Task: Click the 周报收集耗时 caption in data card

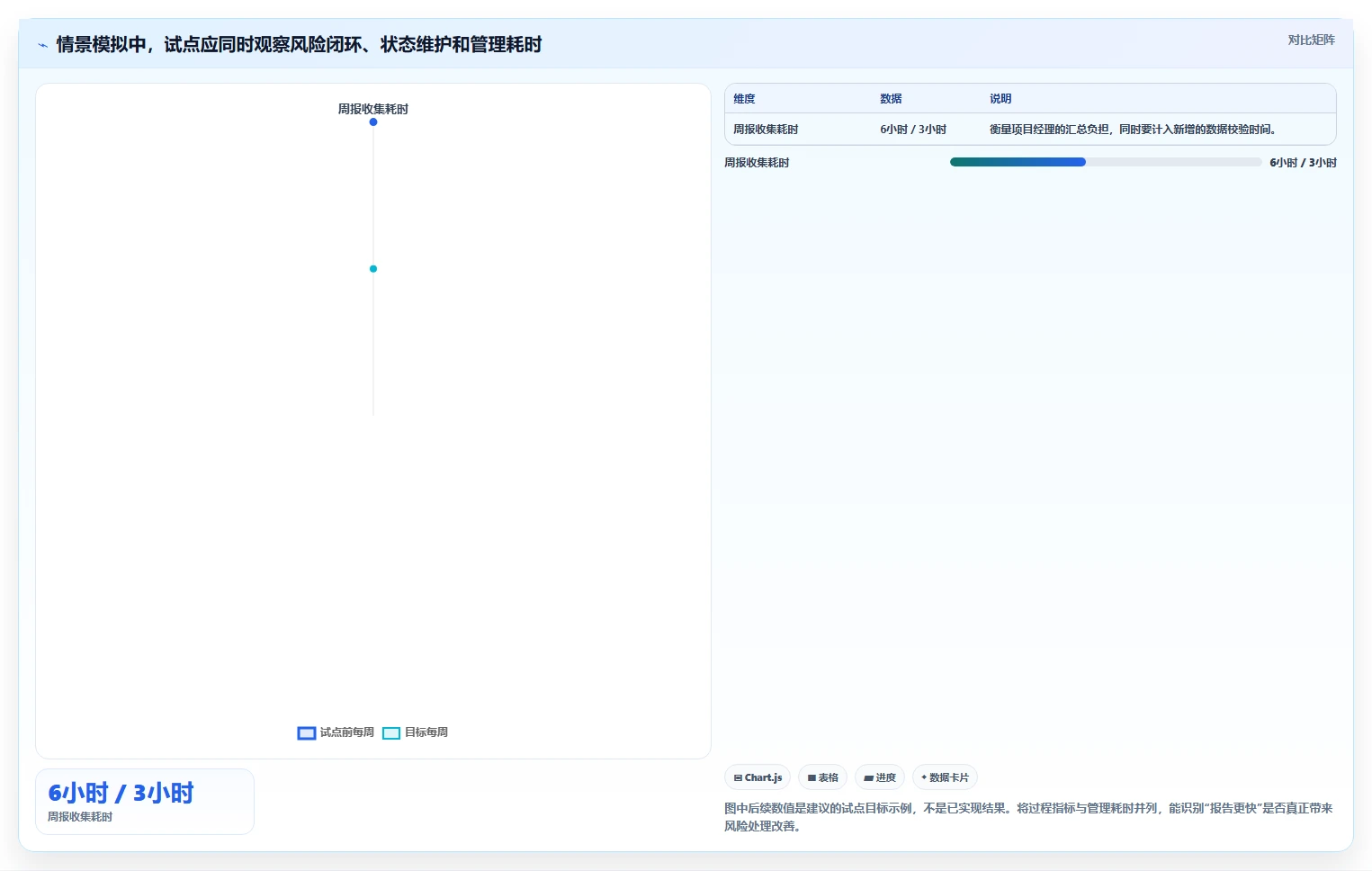Action: [x=80, y=817]
